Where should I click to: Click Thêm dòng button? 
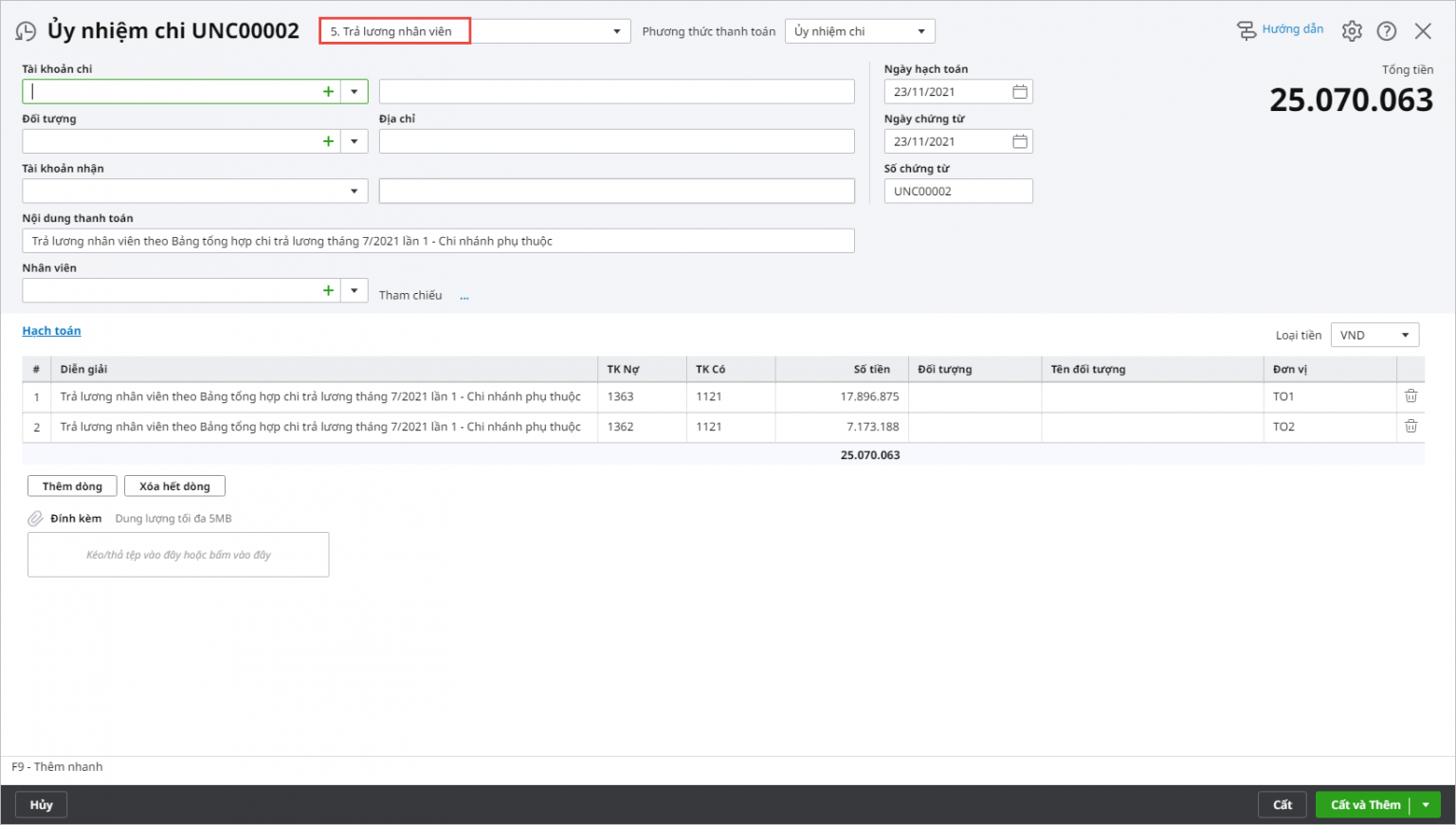[x=72, y=486]
